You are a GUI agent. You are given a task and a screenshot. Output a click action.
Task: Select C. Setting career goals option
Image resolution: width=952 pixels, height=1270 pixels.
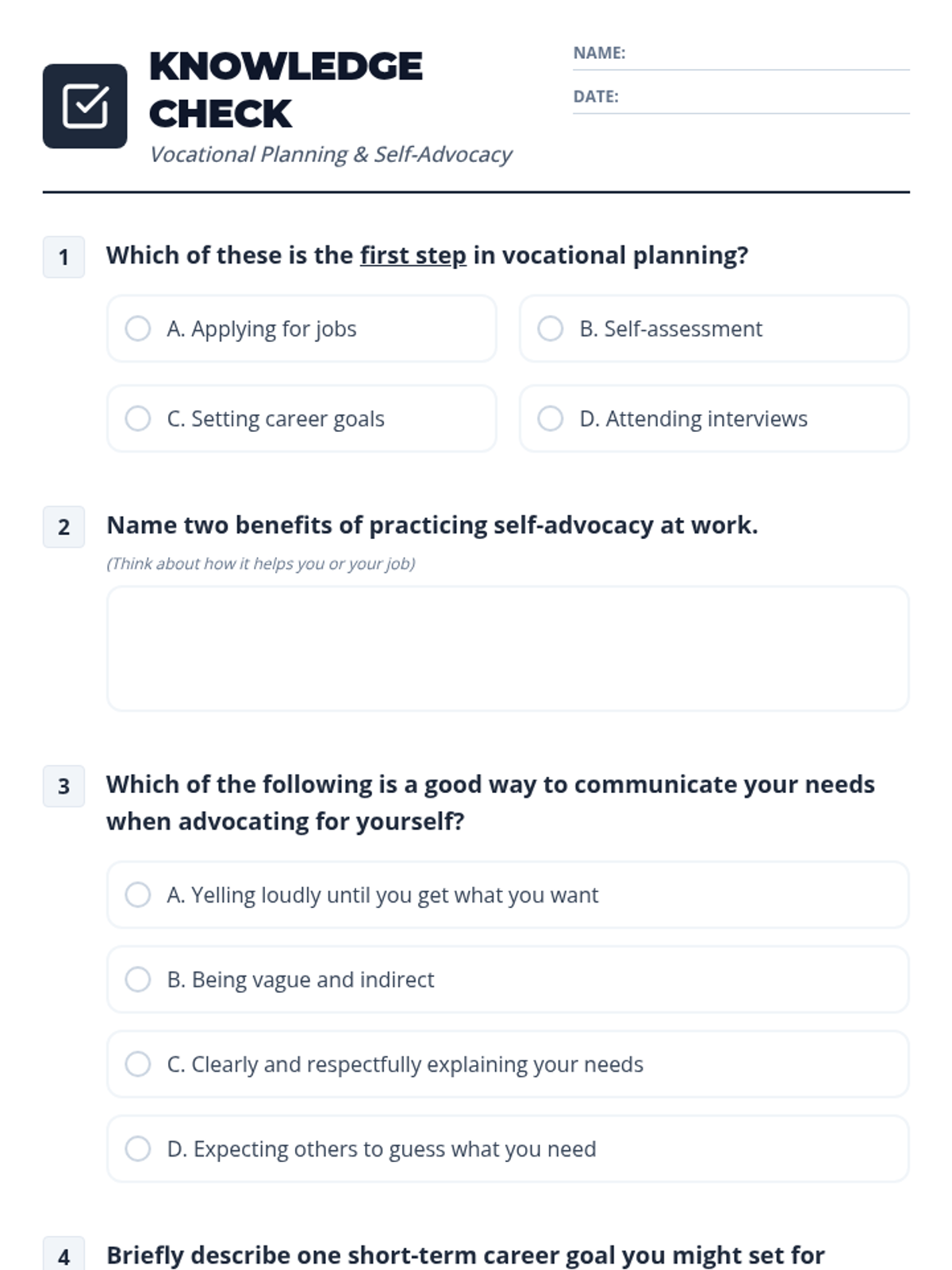coord(138,418)
